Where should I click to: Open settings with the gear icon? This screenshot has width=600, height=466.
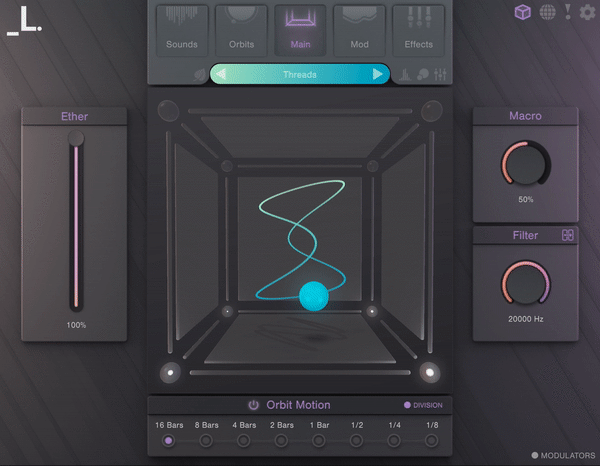click(x=587, y=12)
